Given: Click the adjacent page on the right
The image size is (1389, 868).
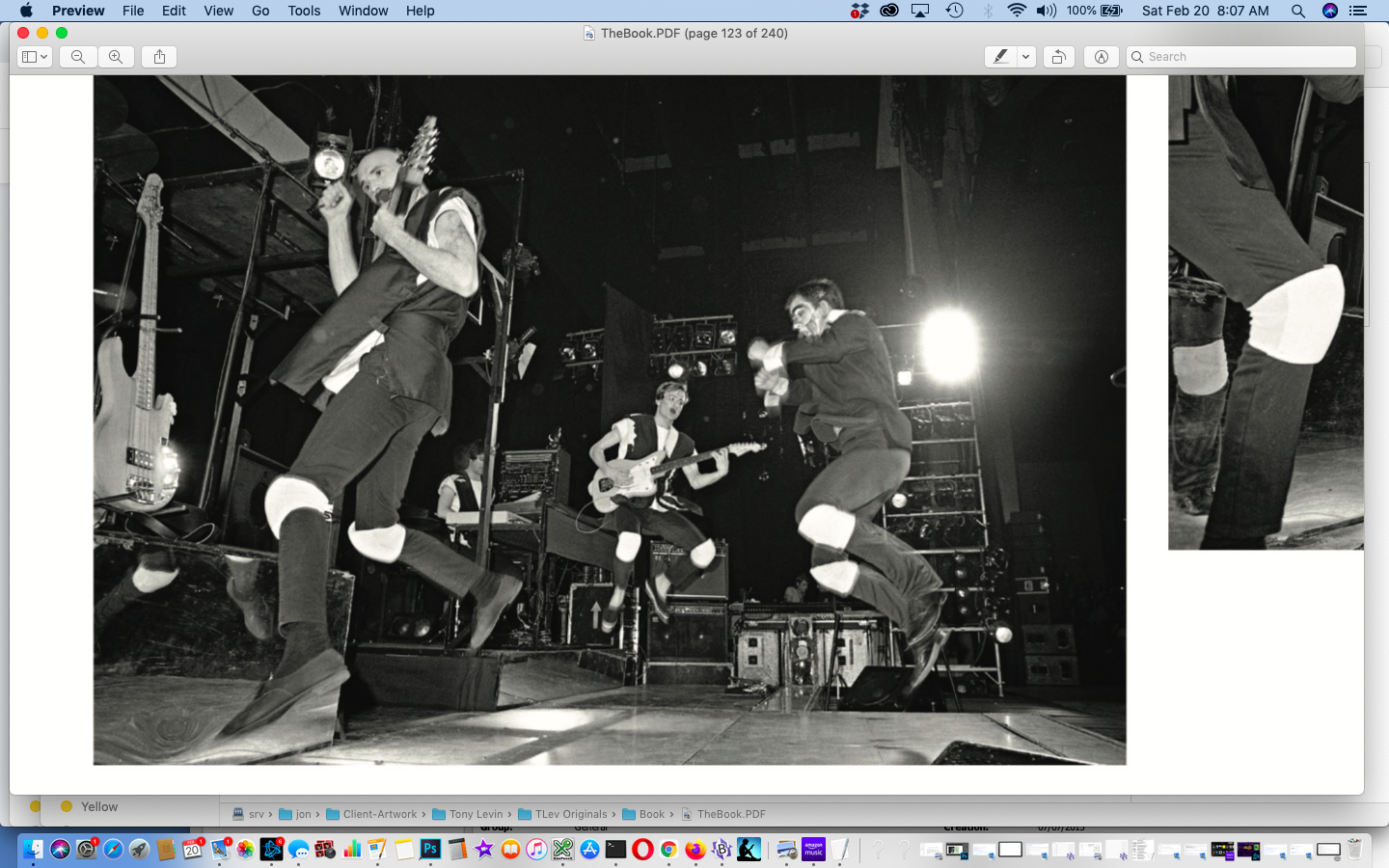Looking at the screenshot, I should [1266, 312].
